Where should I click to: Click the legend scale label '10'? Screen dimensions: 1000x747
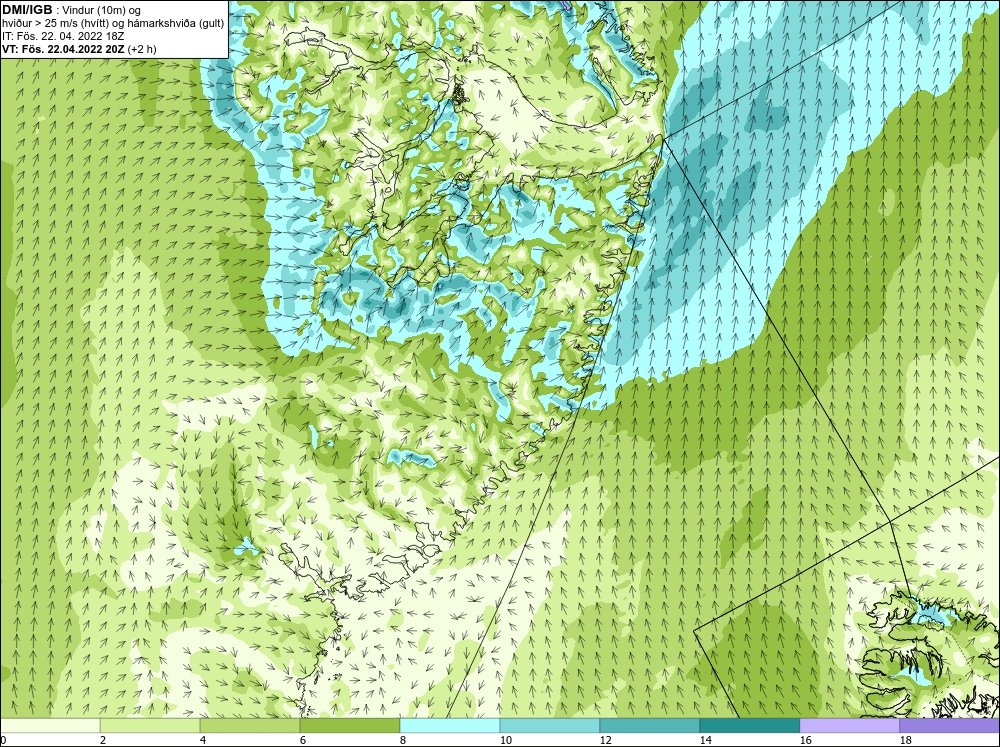click(505, 740)
